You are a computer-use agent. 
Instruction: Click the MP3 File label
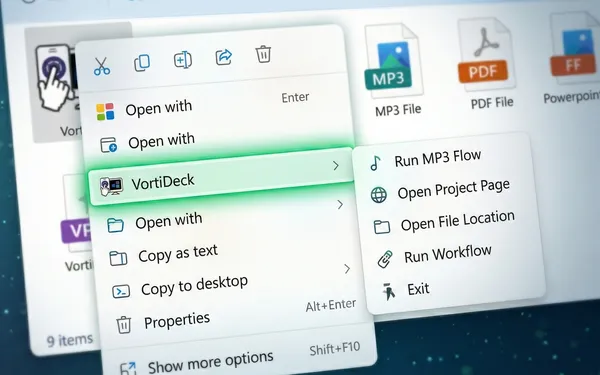pyautogui.click(x=398, y=110)
